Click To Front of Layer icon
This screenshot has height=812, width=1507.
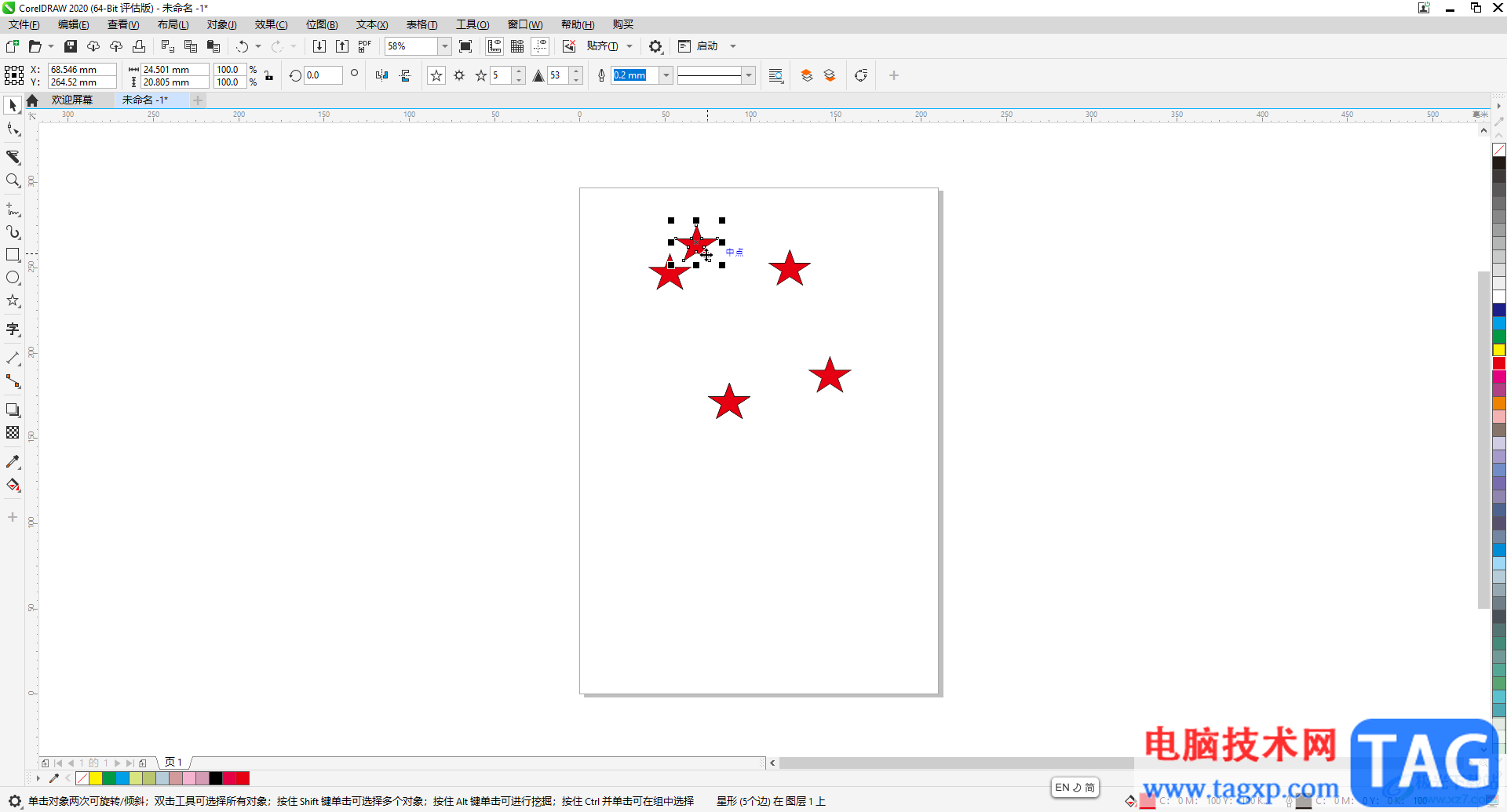(807, 75)
